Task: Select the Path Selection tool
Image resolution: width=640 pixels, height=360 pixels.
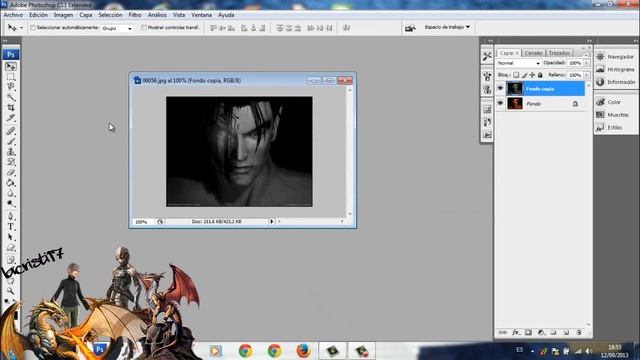Action: pos(11,237)
